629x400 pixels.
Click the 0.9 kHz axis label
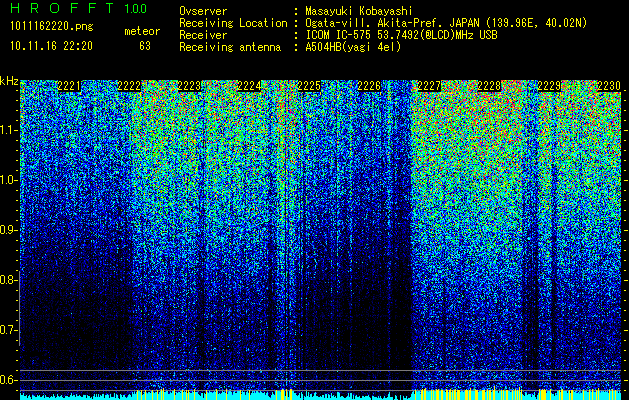(x=8, y=230)
